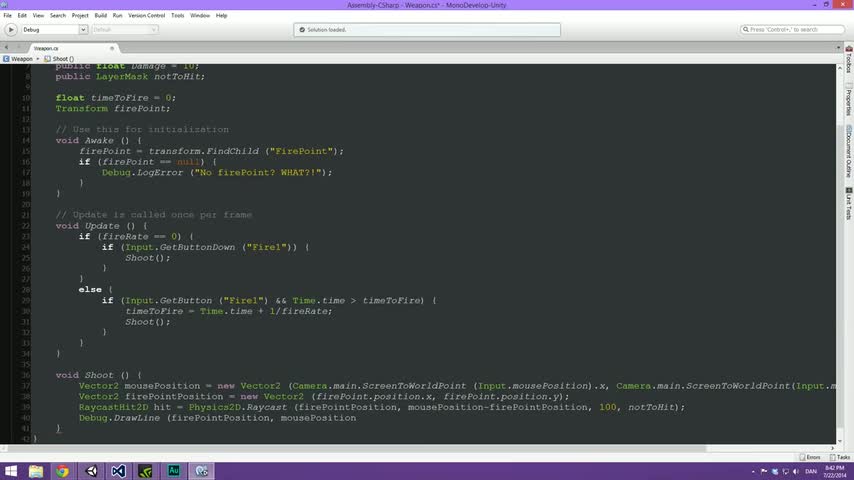Open File Explorer from taskbar
This screenshot has height=480, width=854.
[x=36, y=471]
